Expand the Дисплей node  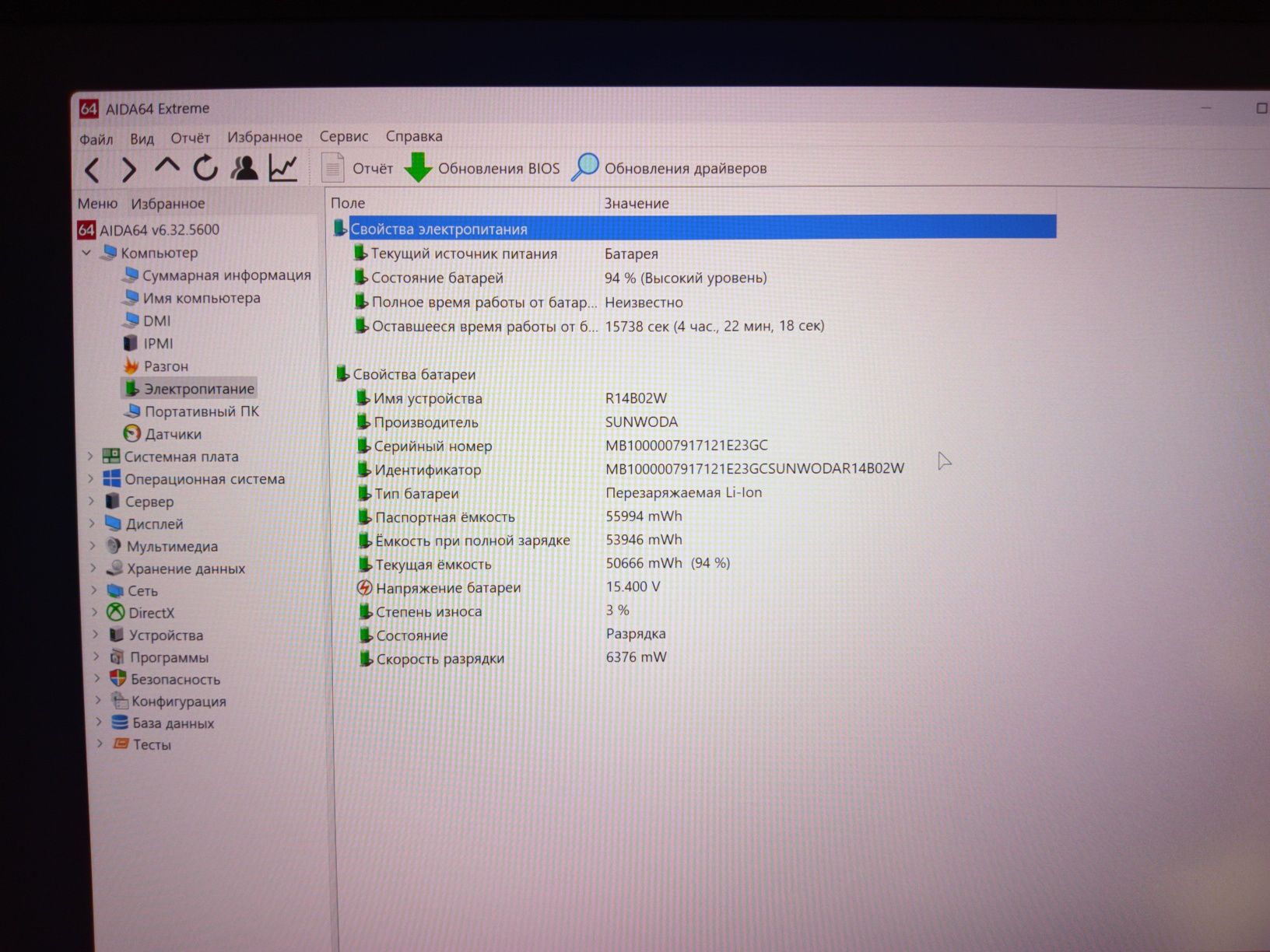coord(93,523)
